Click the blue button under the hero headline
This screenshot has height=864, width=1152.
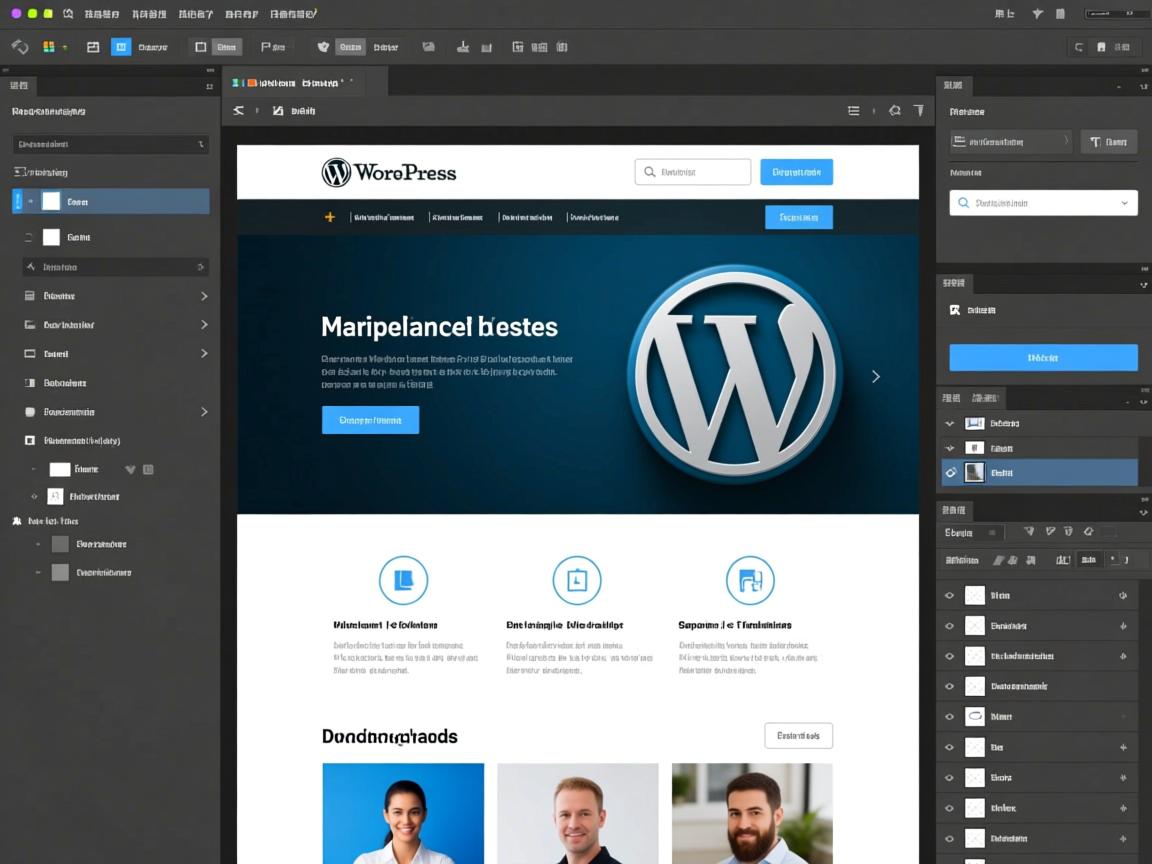coord(370,420)
